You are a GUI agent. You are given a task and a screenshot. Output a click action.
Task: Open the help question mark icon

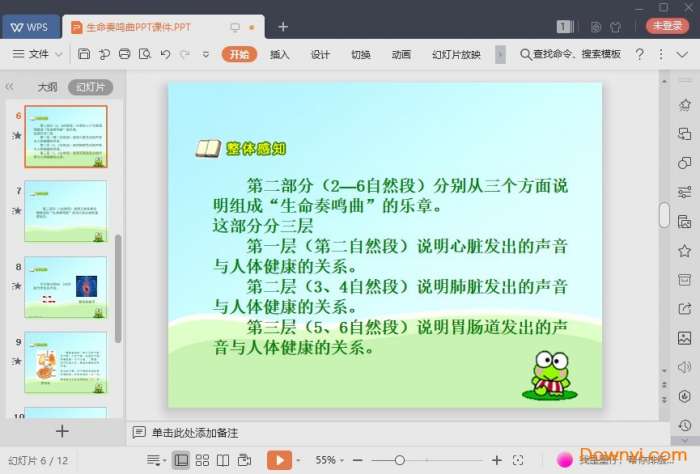coord(639,54)
